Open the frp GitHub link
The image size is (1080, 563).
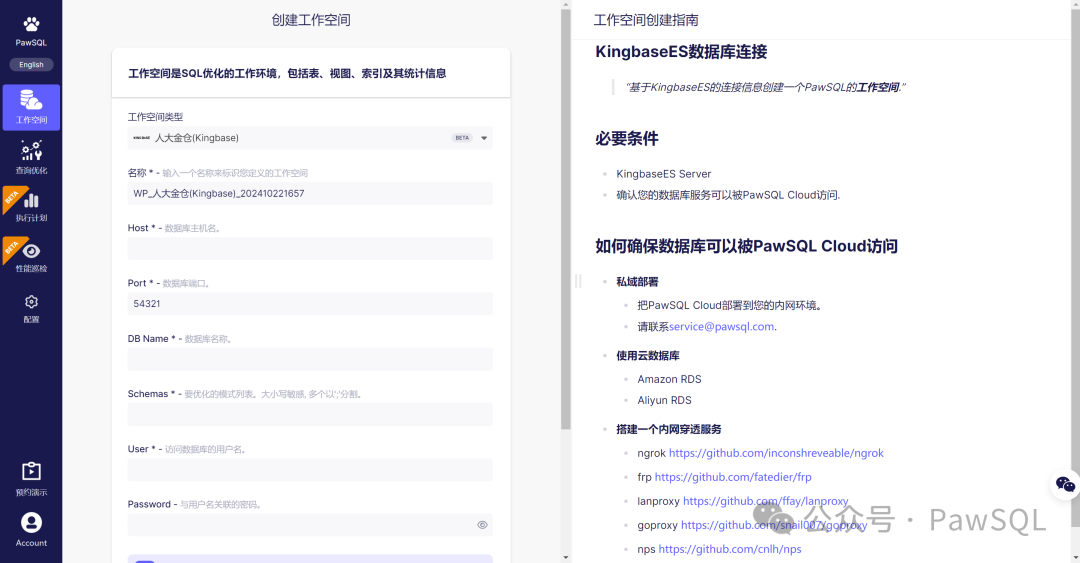pos(733,477)
